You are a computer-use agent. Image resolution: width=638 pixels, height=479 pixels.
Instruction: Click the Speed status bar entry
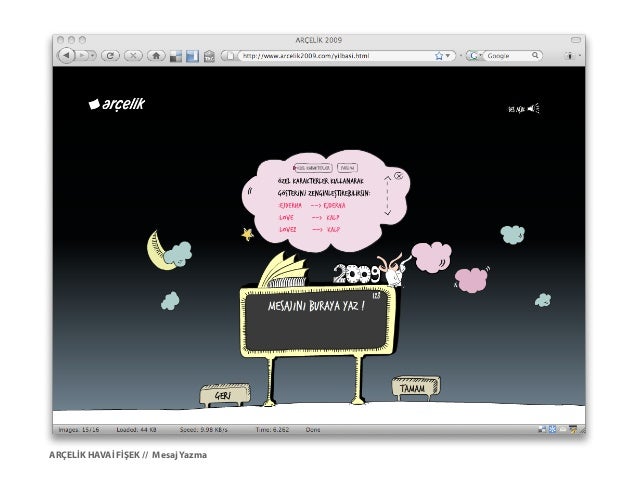pyautogui.click(x=203, y=430)
